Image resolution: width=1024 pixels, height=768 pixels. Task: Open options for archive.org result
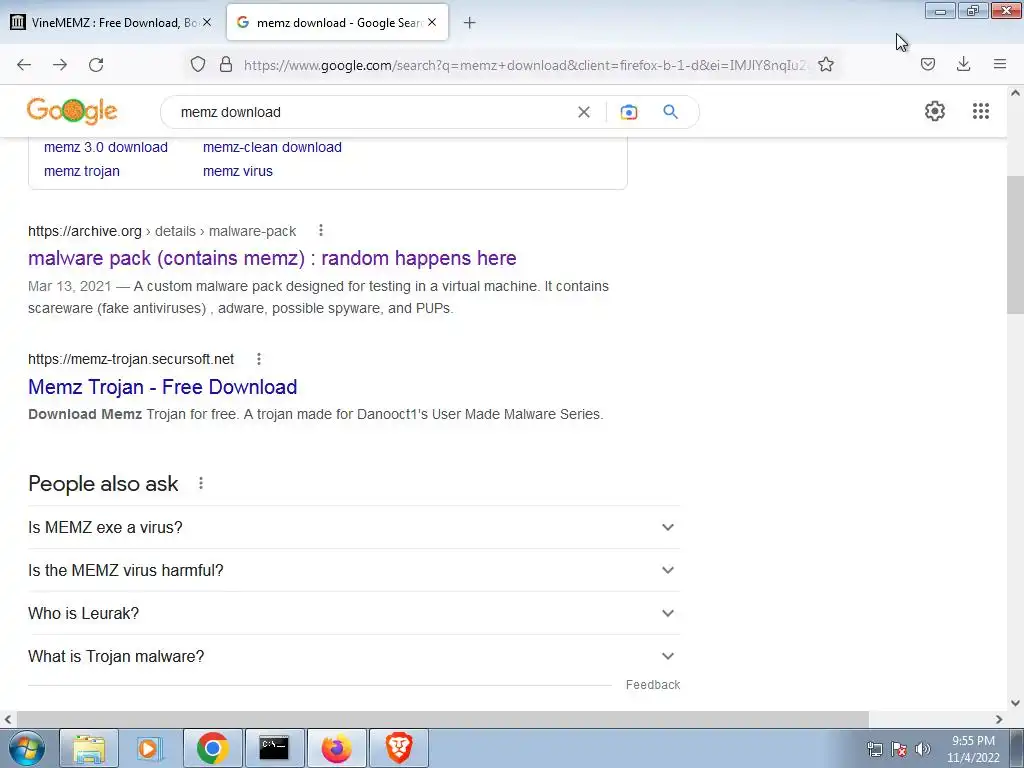tap(321, 231)
